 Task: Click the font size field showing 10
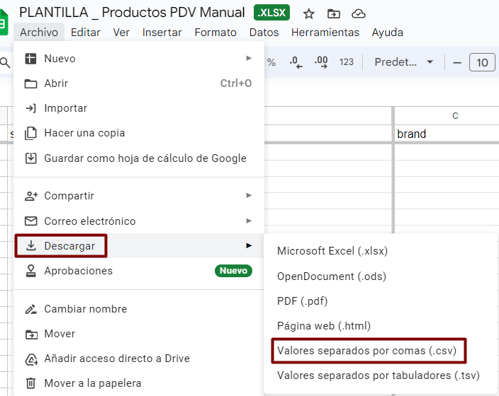(x=482, y=62)
